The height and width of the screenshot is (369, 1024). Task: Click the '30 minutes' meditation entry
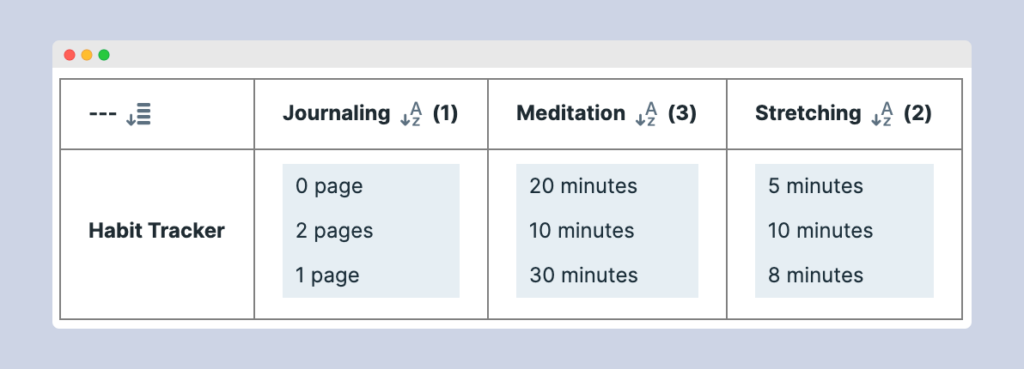[x=583, y=275]
